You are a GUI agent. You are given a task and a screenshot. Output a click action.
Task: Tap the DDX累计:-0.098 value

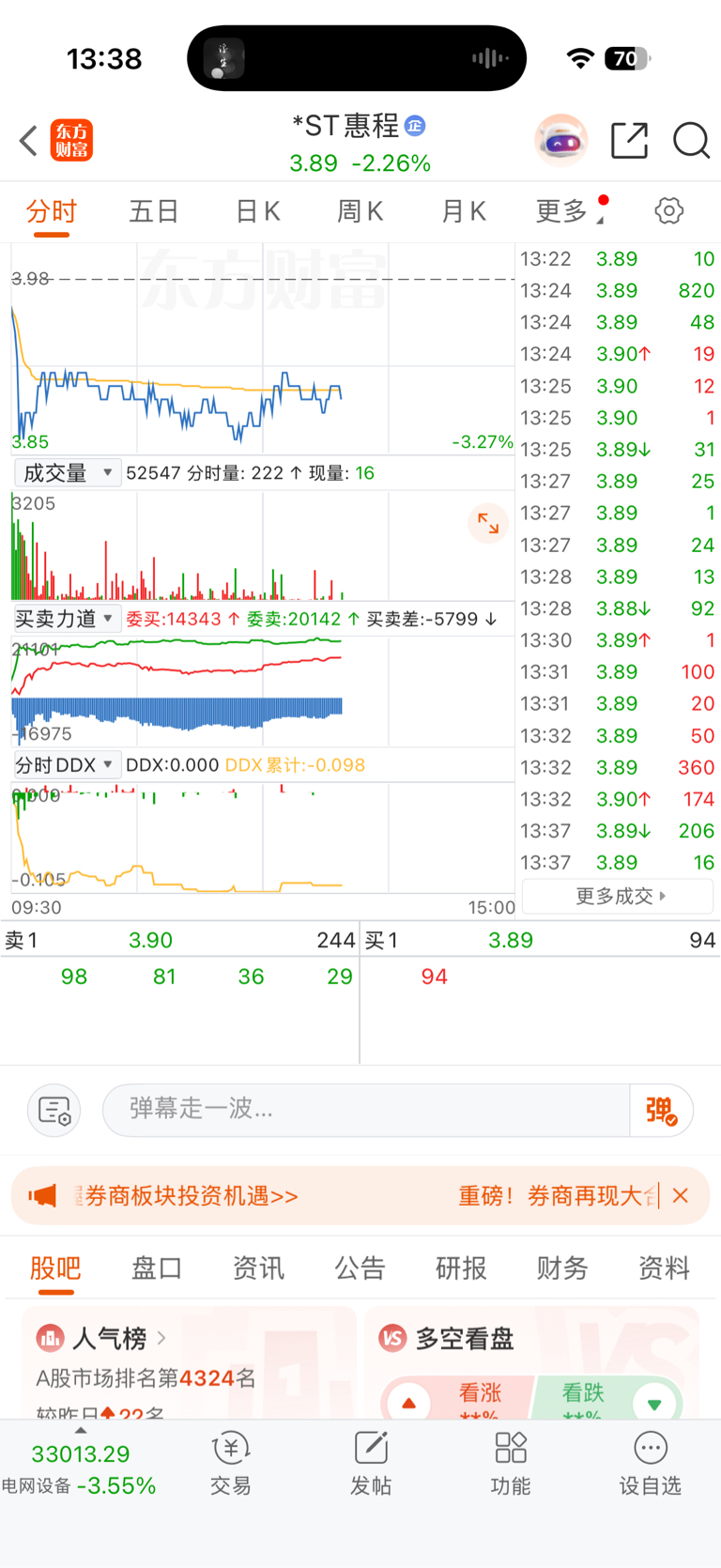pos(295,765)
